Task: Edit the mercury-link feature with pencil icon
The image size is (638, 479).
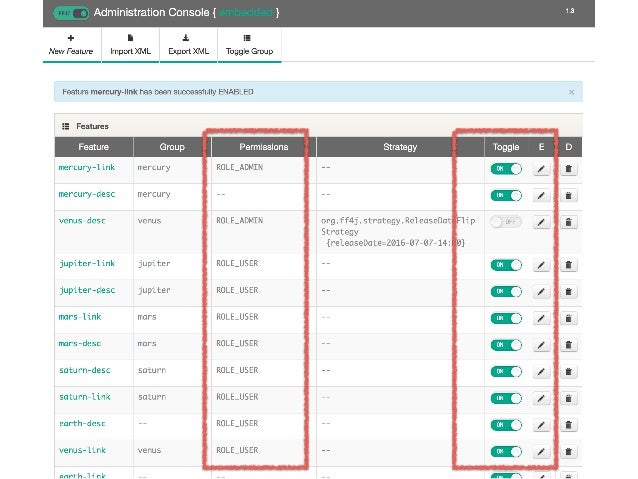Action: [x=541, y=169]
